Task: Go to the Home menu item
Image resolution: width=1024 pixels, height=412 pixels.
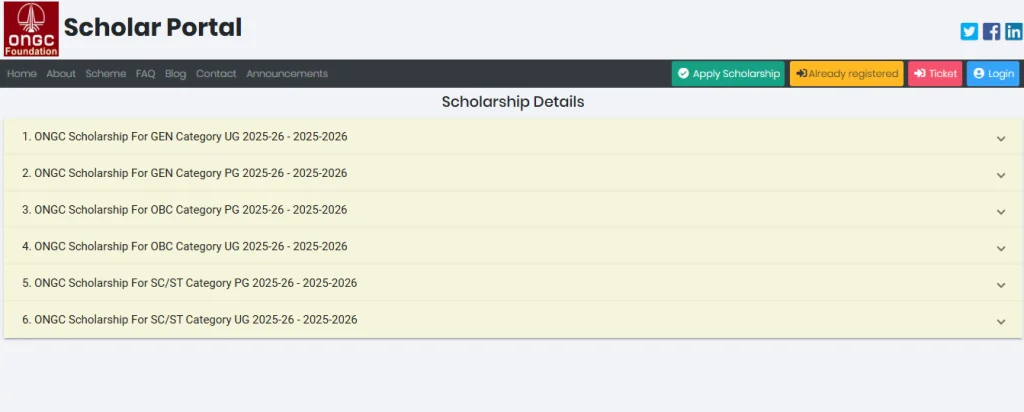Action: tap(22, 74)
